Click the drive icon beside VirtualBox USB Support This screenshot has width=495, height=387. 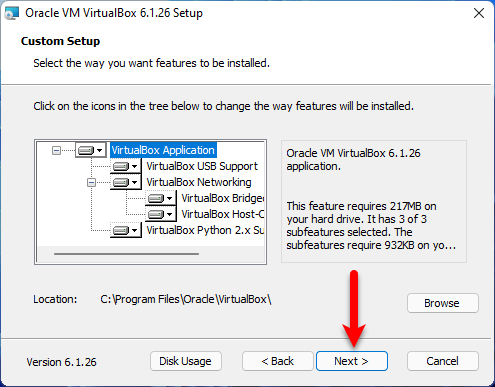coord(121,166)
